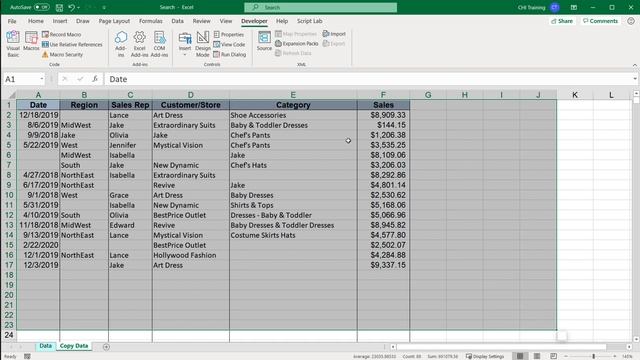Viewport: 640px width, 360px height.
Task: Click the Search box in title bar
Action: 320,7
